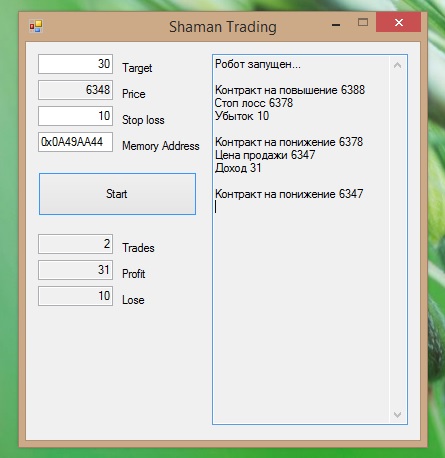
Task: Click the 'Stop loss' label
Action: (x=143, y=120)
